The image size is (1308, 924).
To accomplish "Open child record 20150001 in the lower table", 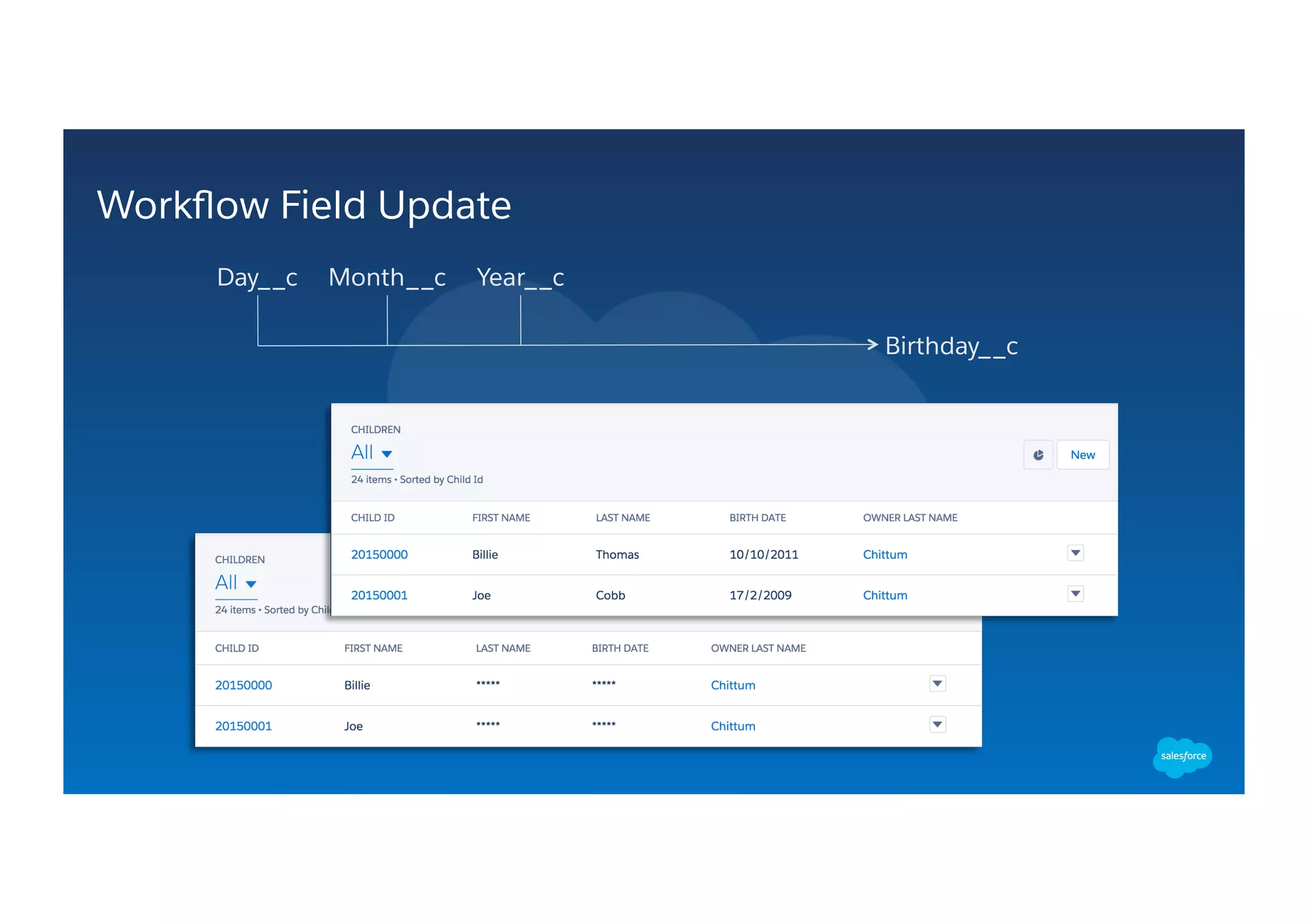I will 243,726.
